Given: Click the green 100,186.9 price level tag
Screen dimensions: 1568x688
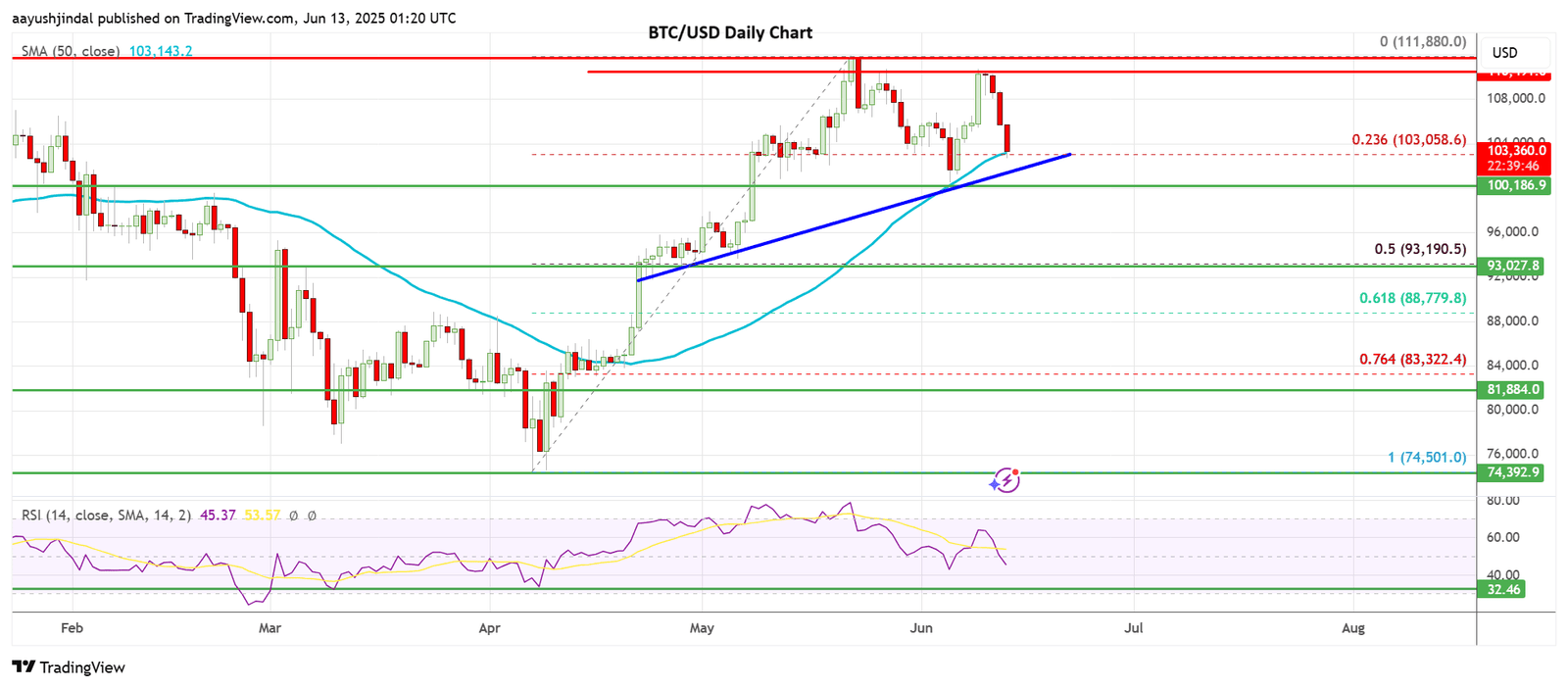Looking at the screenshot, I should click(1515, 185).
